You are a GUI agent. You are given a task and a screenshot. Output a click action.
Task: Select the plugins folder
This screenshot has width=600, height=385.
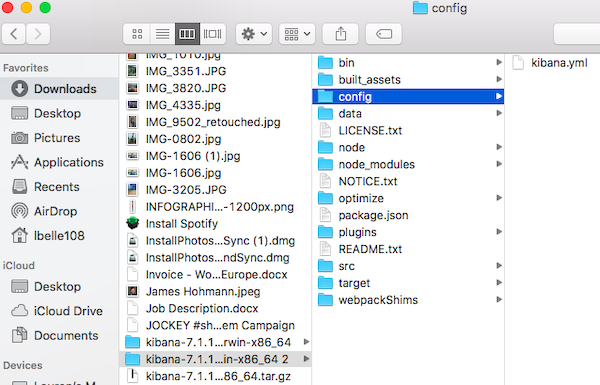408,232
